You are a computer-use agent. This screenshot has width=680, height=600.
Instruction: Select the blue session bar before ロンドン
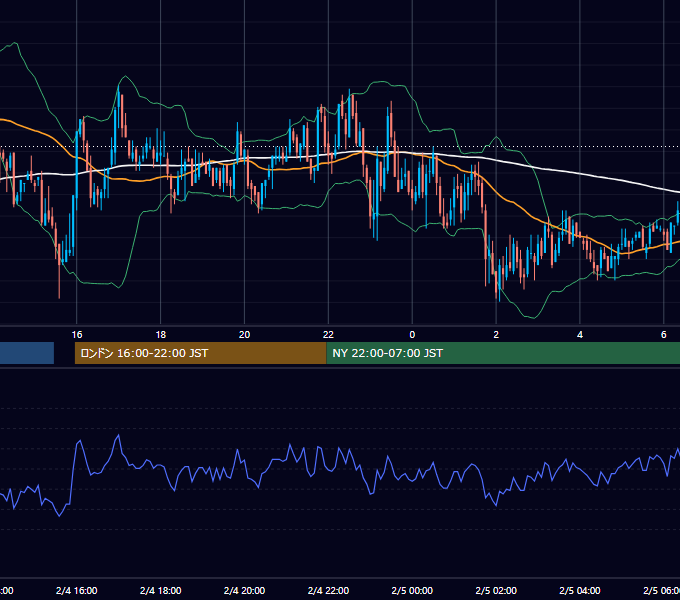click(27, 353)
